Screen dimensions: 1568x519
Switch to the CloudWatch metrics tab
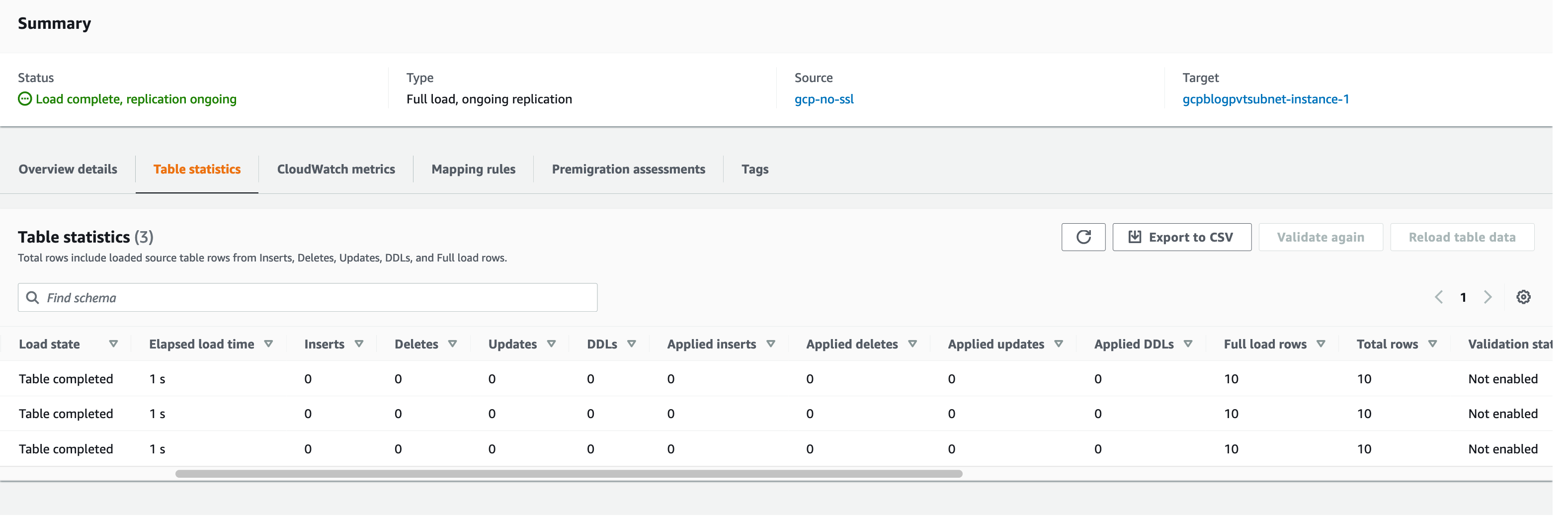point(335,170)
